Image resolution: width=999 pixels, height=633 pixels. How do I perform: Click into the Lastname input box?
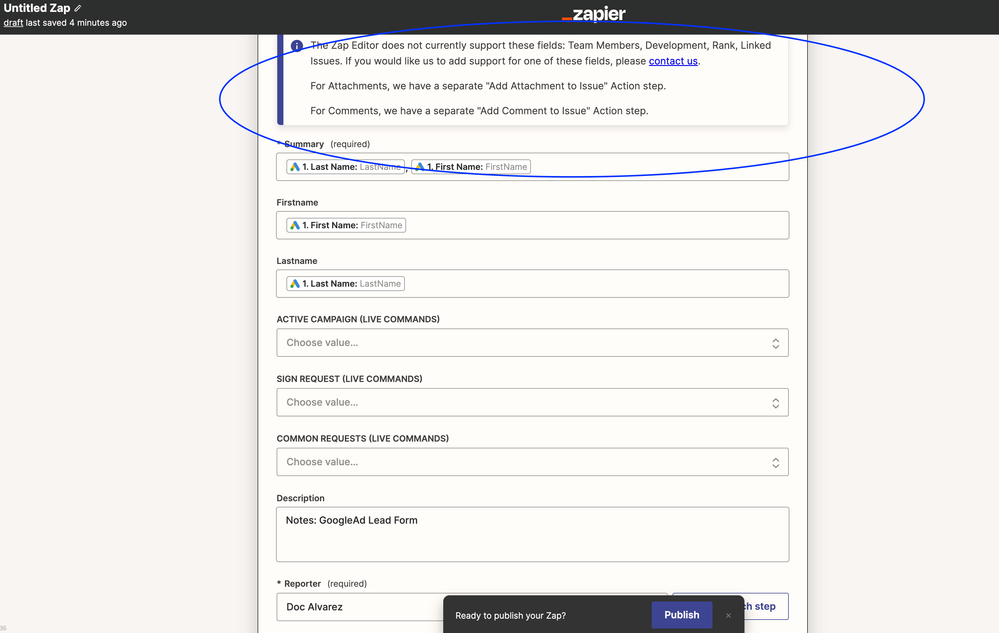pos(533,284)
